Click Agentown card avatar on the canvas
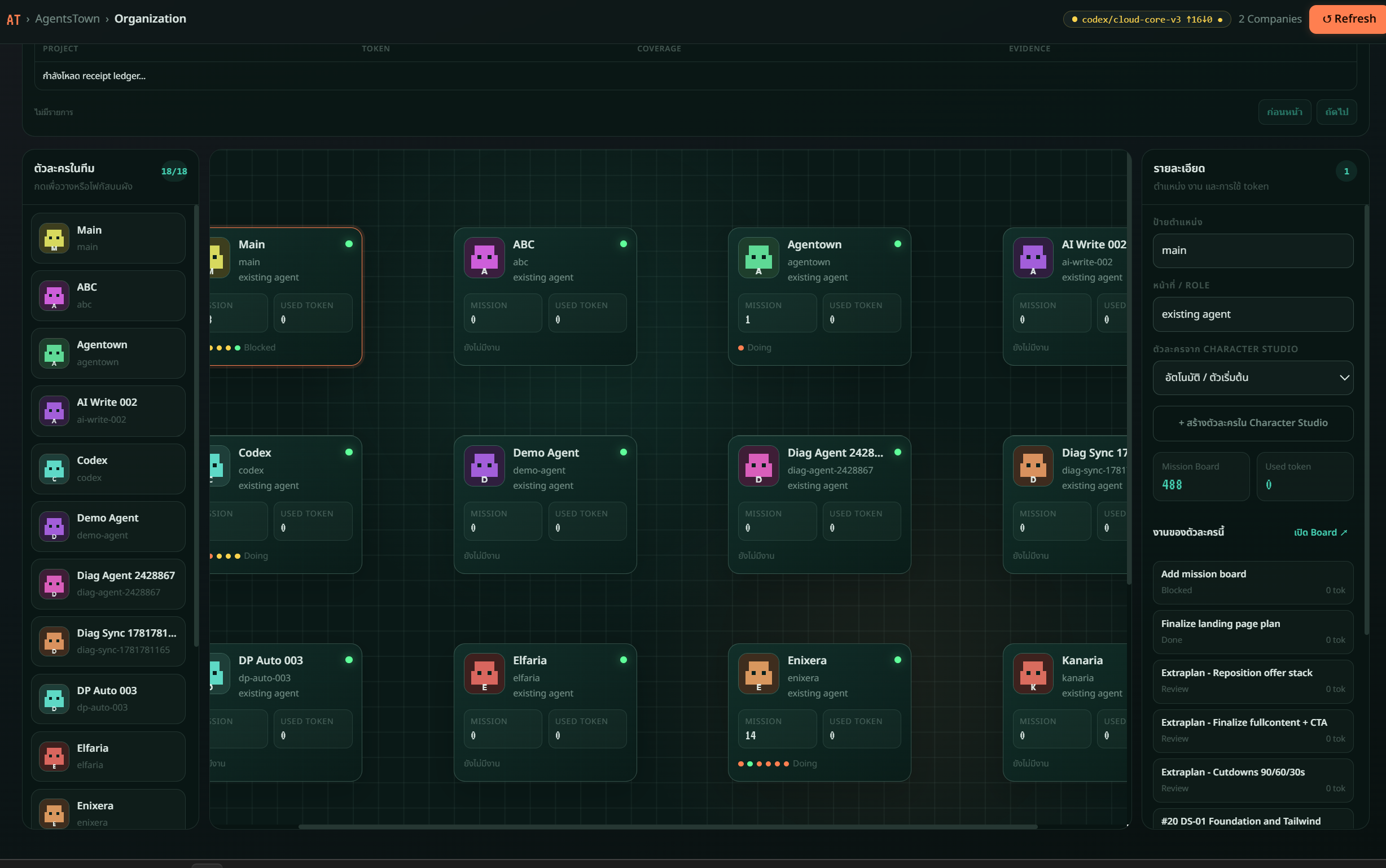Screen dimensions: 1386x868 (758, 257)
